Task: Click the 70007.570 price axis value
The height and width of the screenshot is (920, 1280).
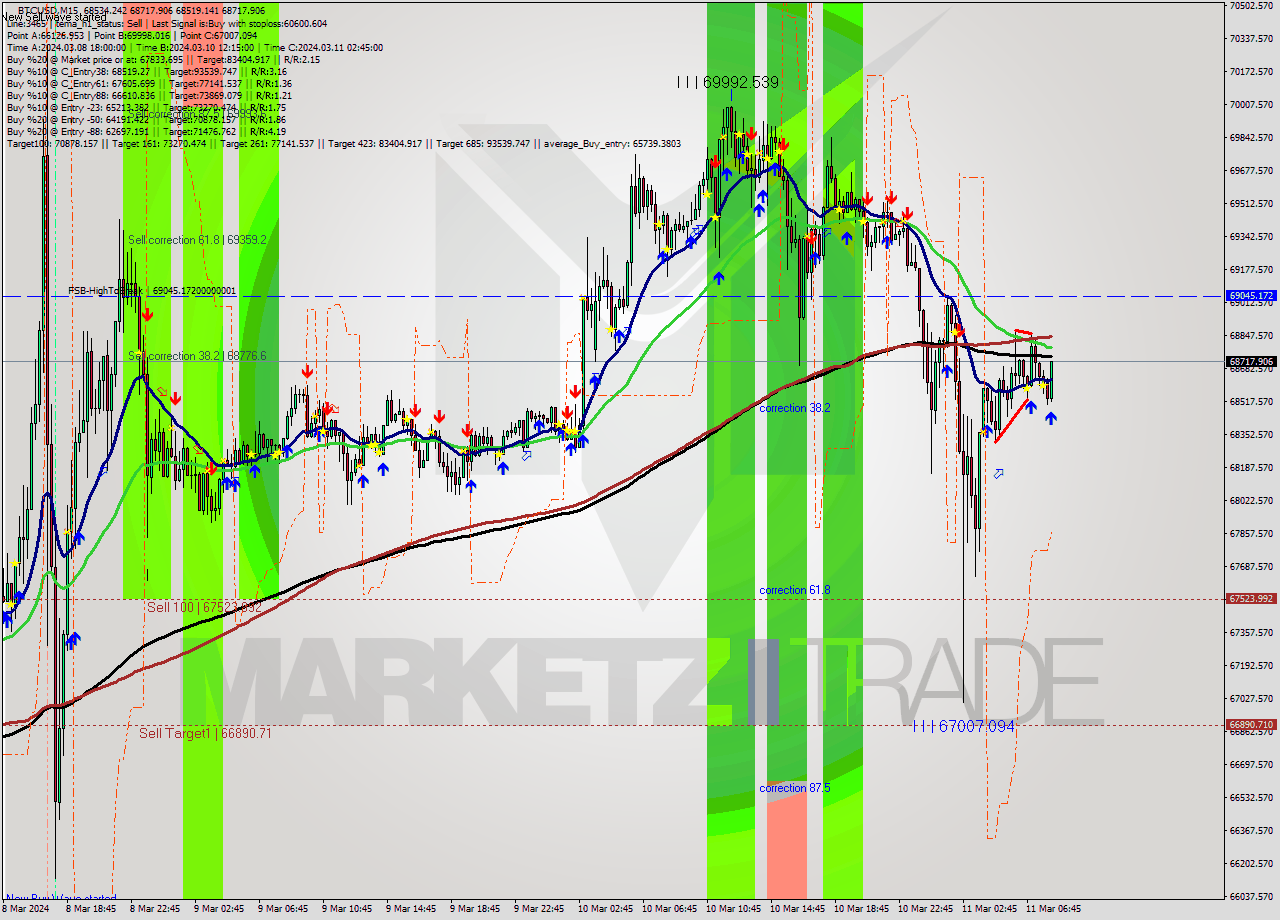Action: point(1251,104)
